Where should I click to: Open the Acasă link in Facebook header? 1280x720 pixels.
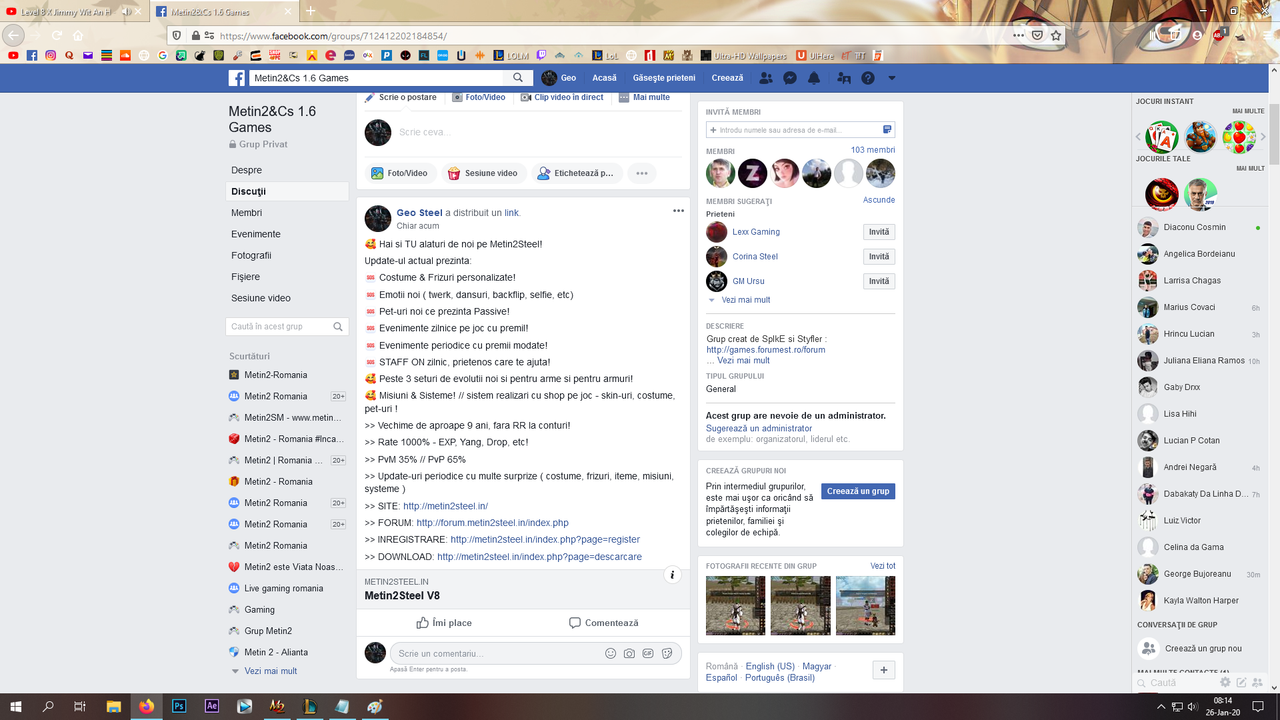pyautogui.click(x=604, y=78)
